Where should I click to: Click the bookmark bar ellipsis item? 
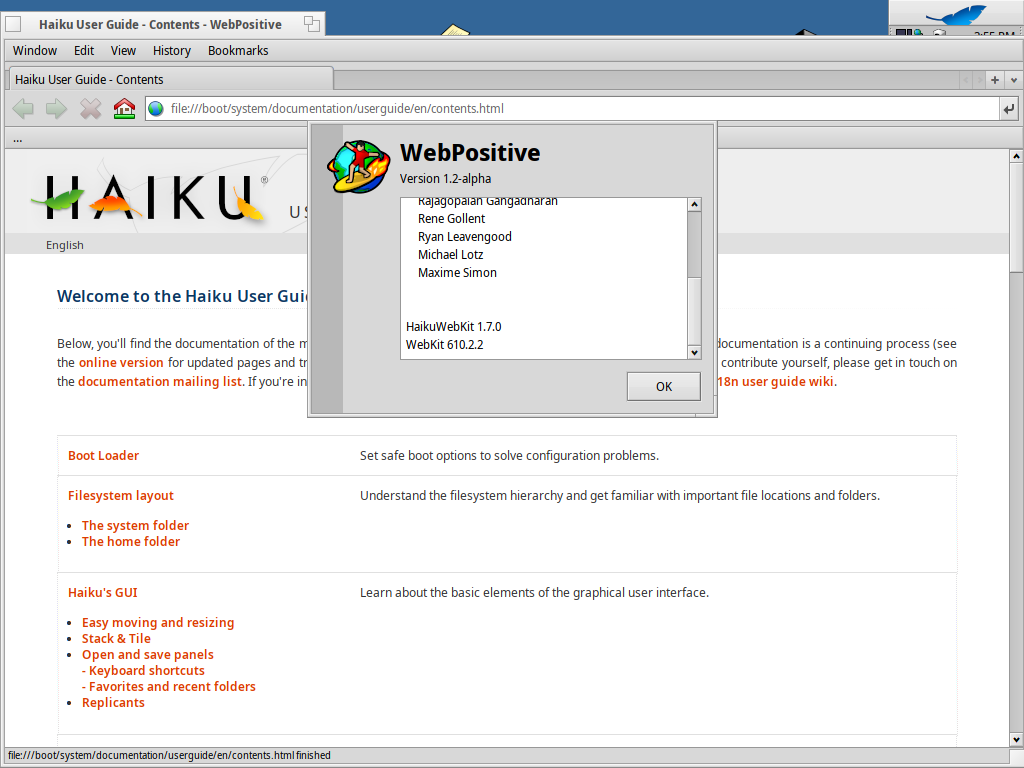pyautogui.click(x=18, y=138)
